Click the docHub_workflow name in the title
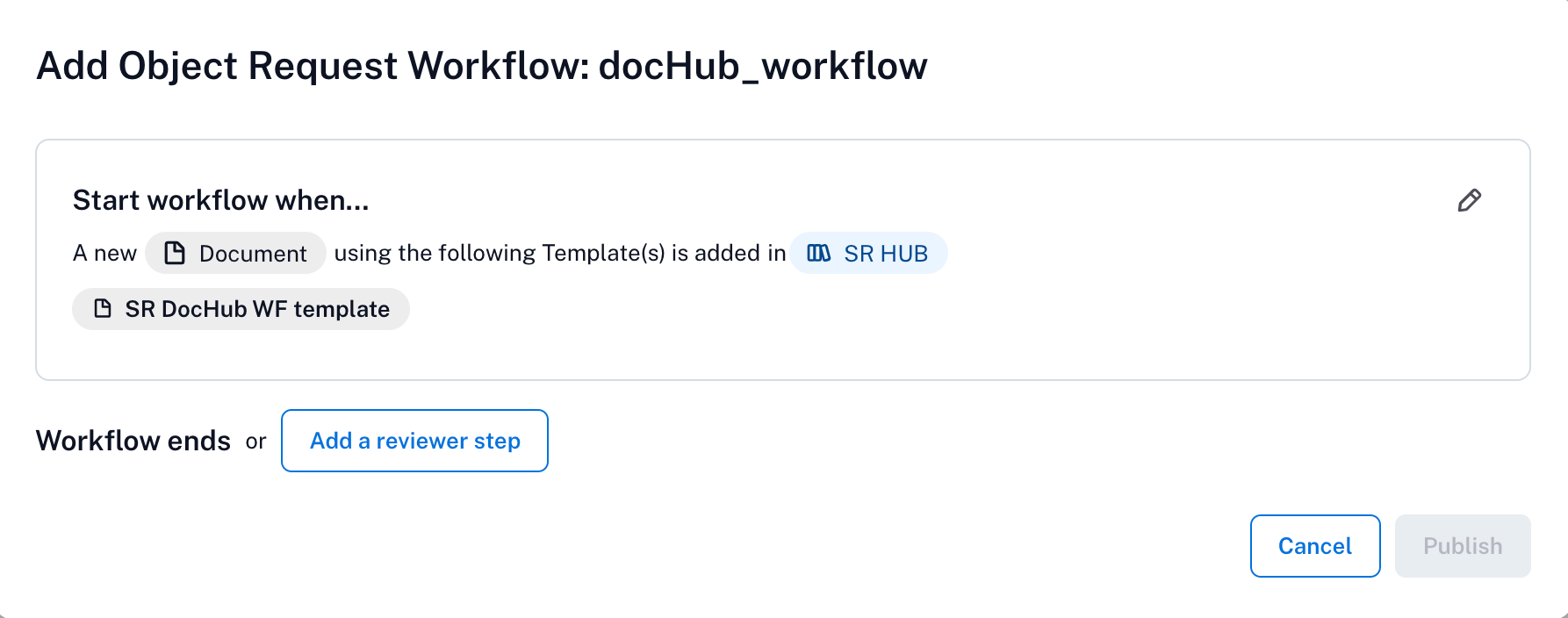 (x=763, y=66)
